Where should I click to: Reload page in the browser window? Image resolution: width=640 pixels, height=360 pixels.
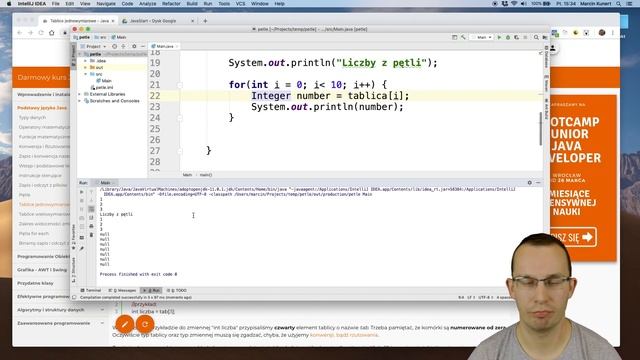pyautogui.click(x=41, y=33)
